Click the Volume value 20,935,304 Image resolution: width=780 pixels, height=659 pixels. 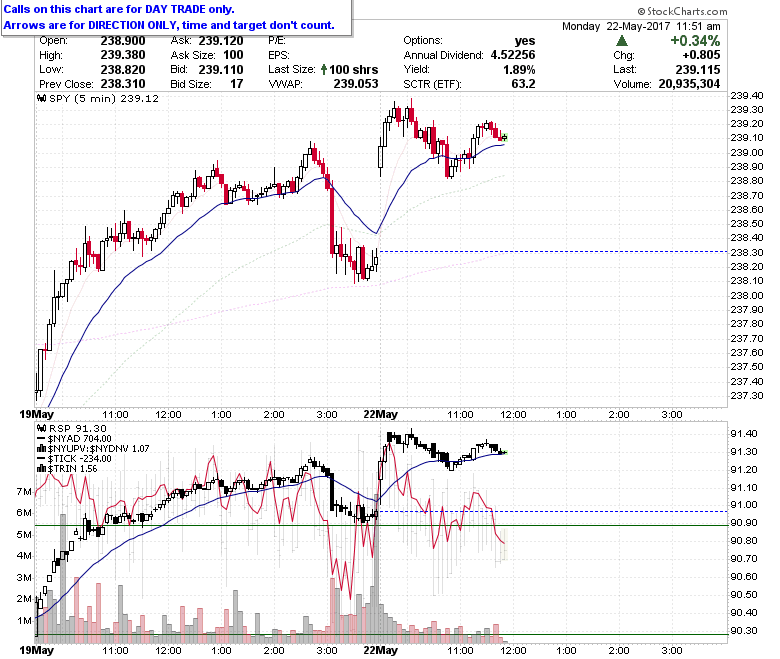coord(689,84)
